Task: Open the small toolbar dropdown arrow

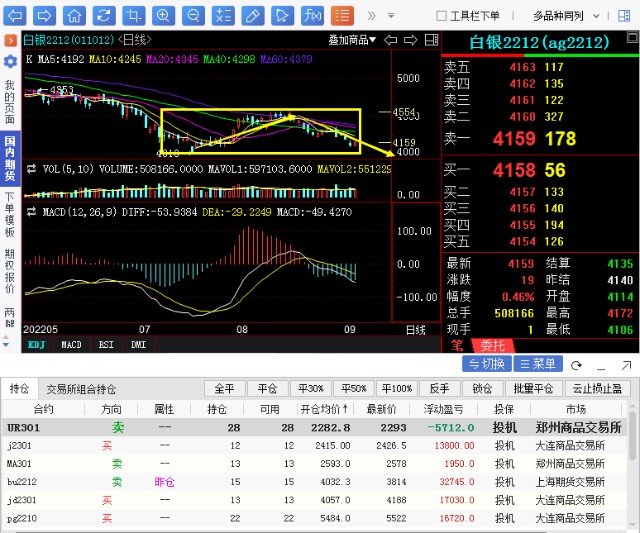Action: pyautogui.click(x=391, y=16)
